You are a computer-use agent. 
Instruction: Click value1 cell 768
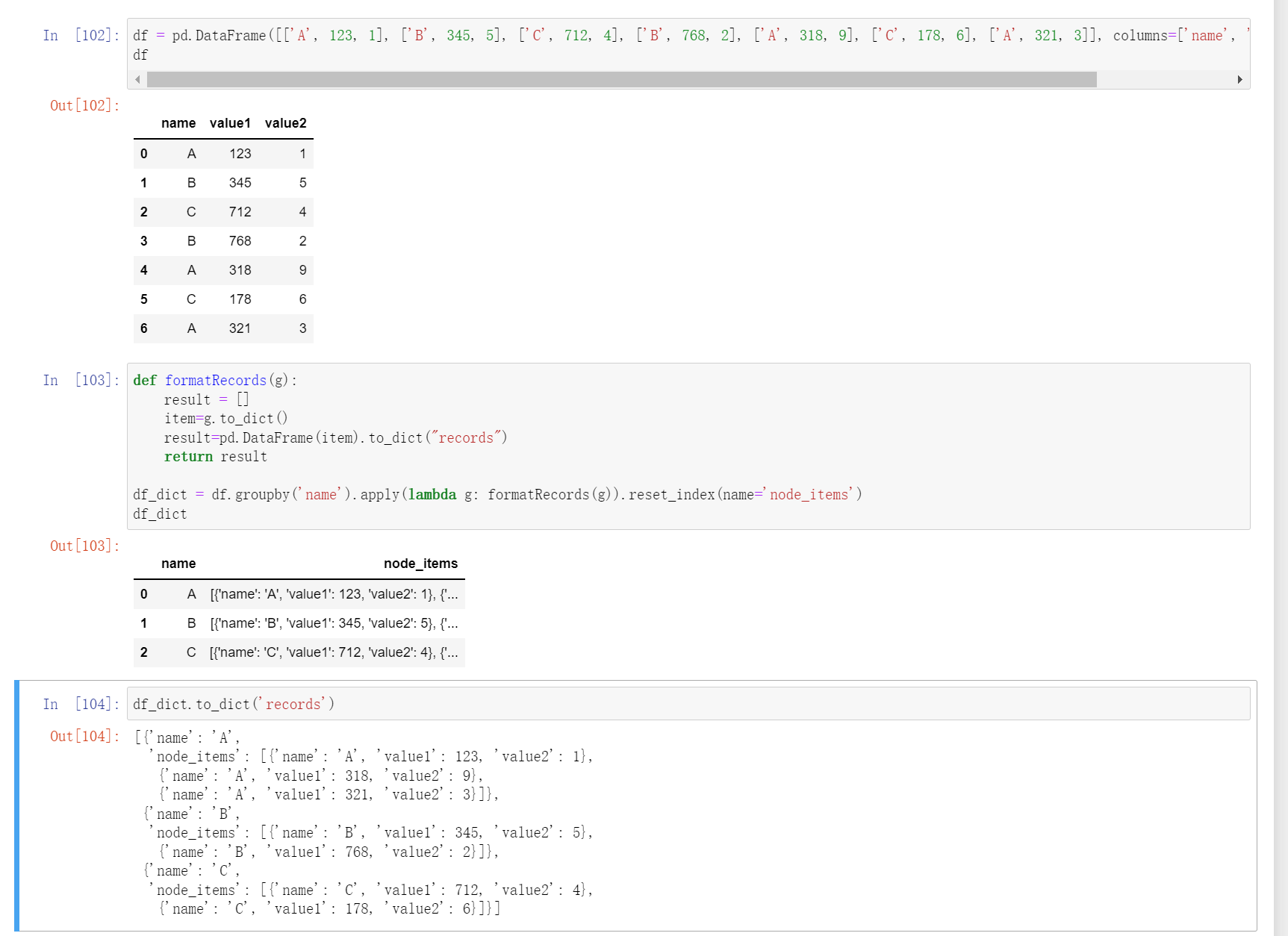[240, 241]
